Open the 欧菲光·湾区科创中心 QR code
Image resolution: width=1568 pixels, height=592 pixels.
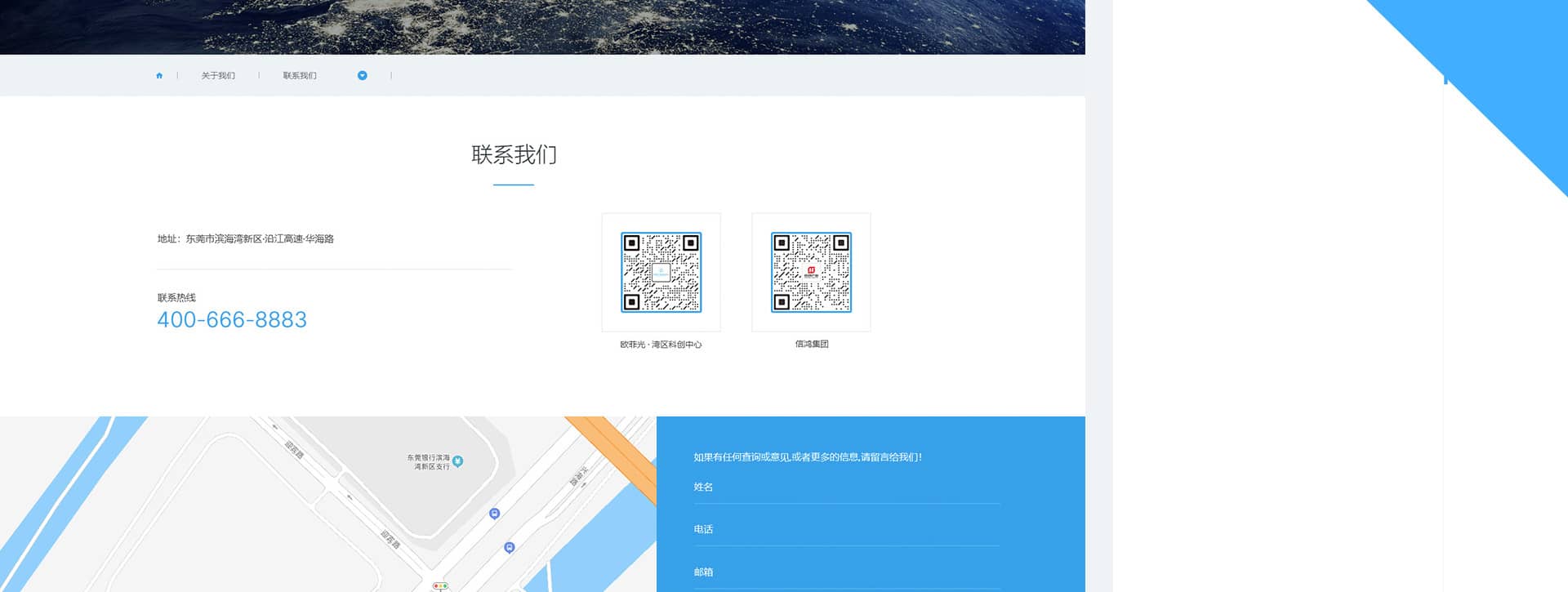tap(661, 272)
